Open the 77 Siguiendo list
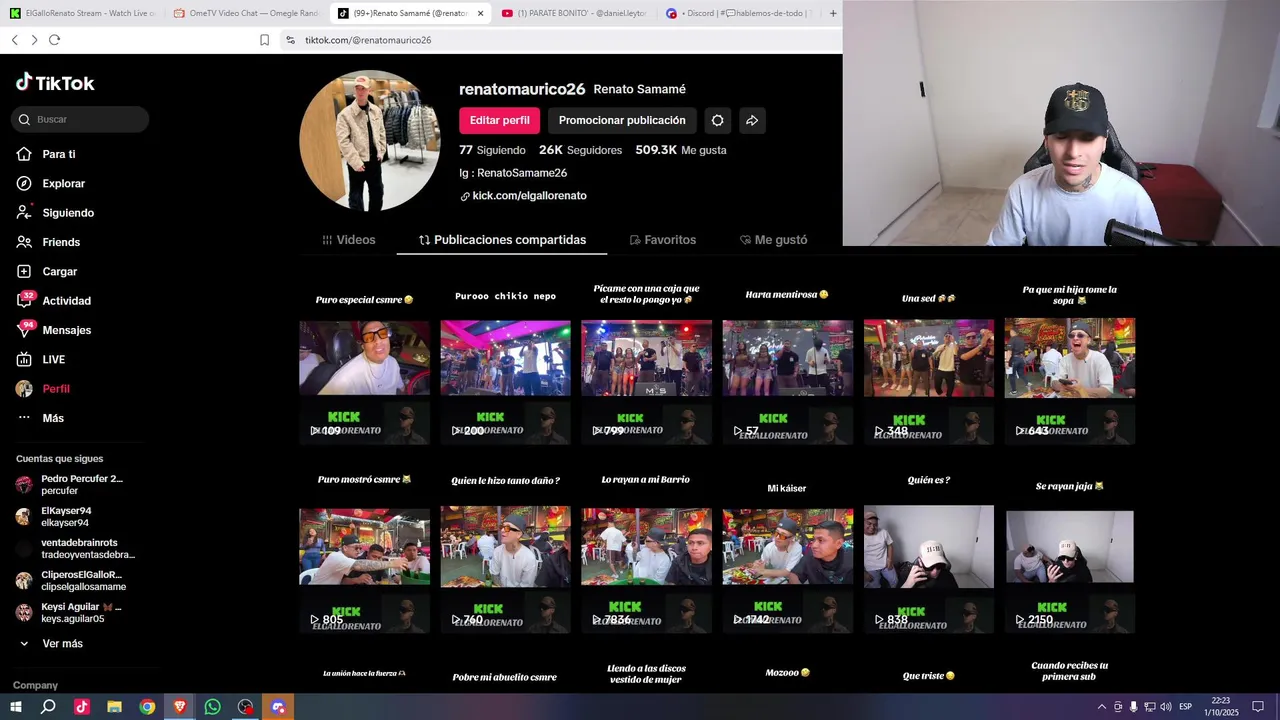This screenshot has width=1280, height=720. coord(492,150)
